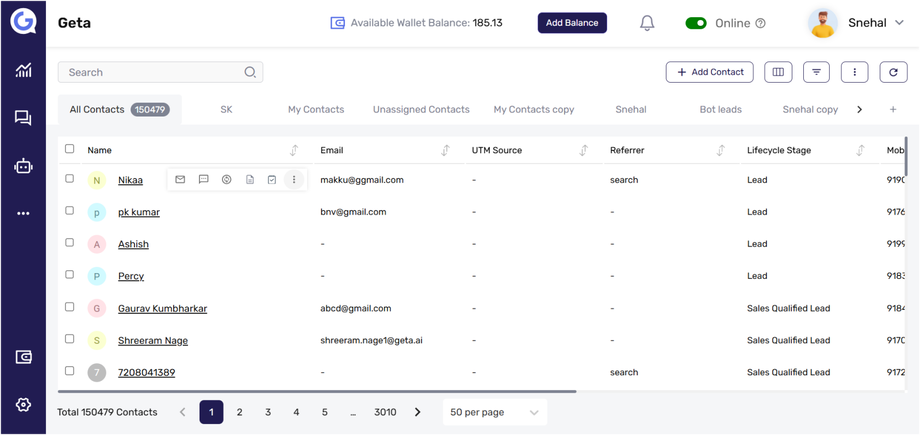Click the notification bell icon

[647, 23]
